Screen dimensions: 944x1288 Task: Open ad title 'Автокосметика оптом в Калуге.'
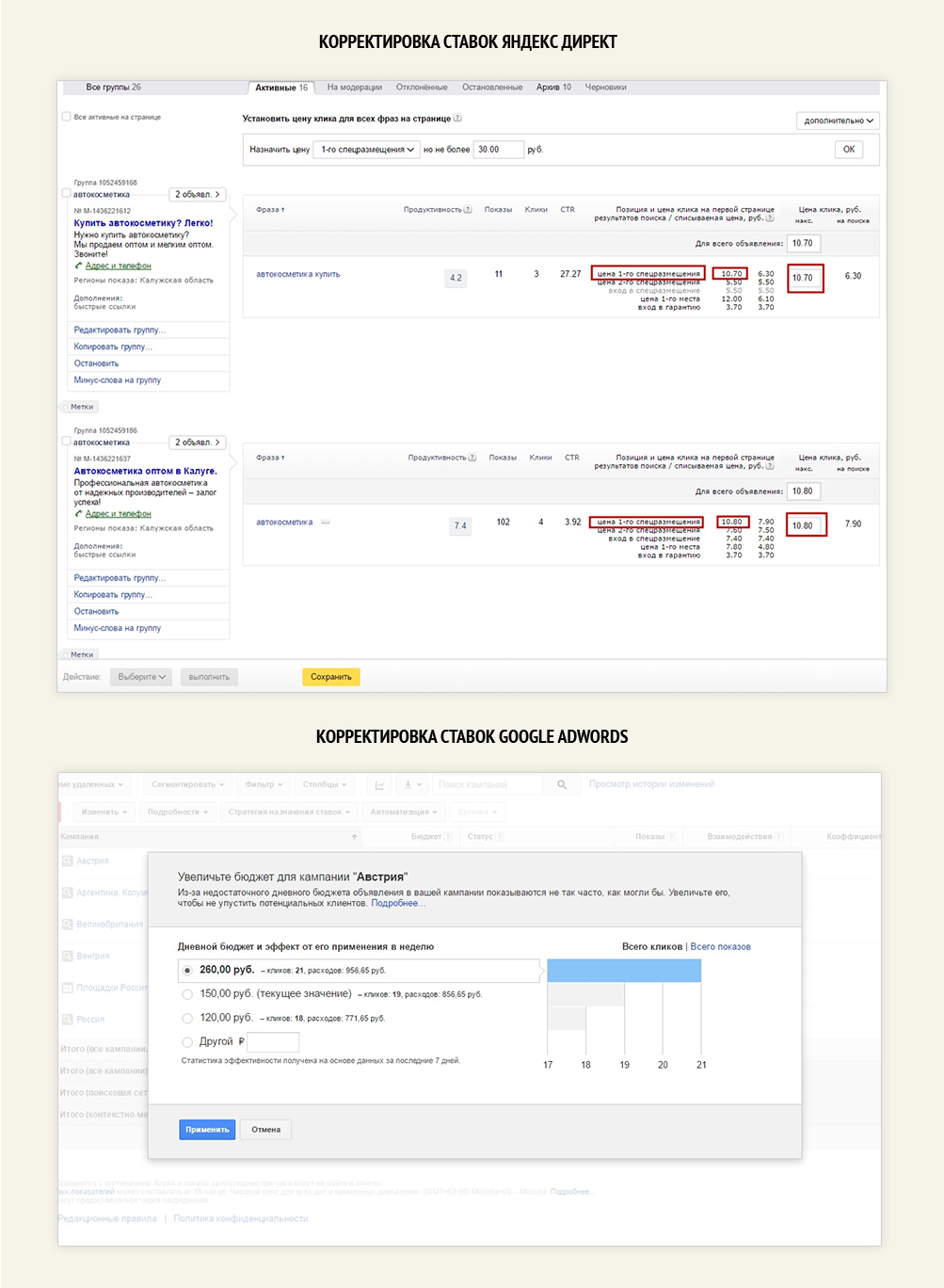146,471
